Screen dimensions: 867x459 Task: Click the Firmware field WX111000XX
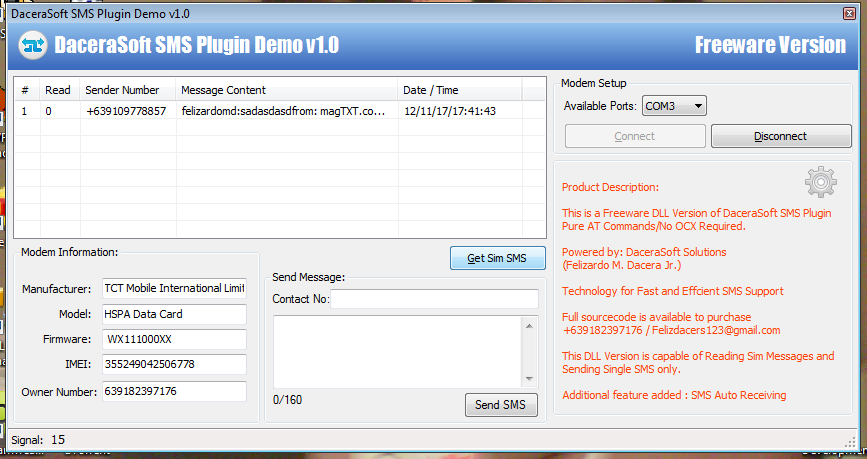tap(174, 340)
